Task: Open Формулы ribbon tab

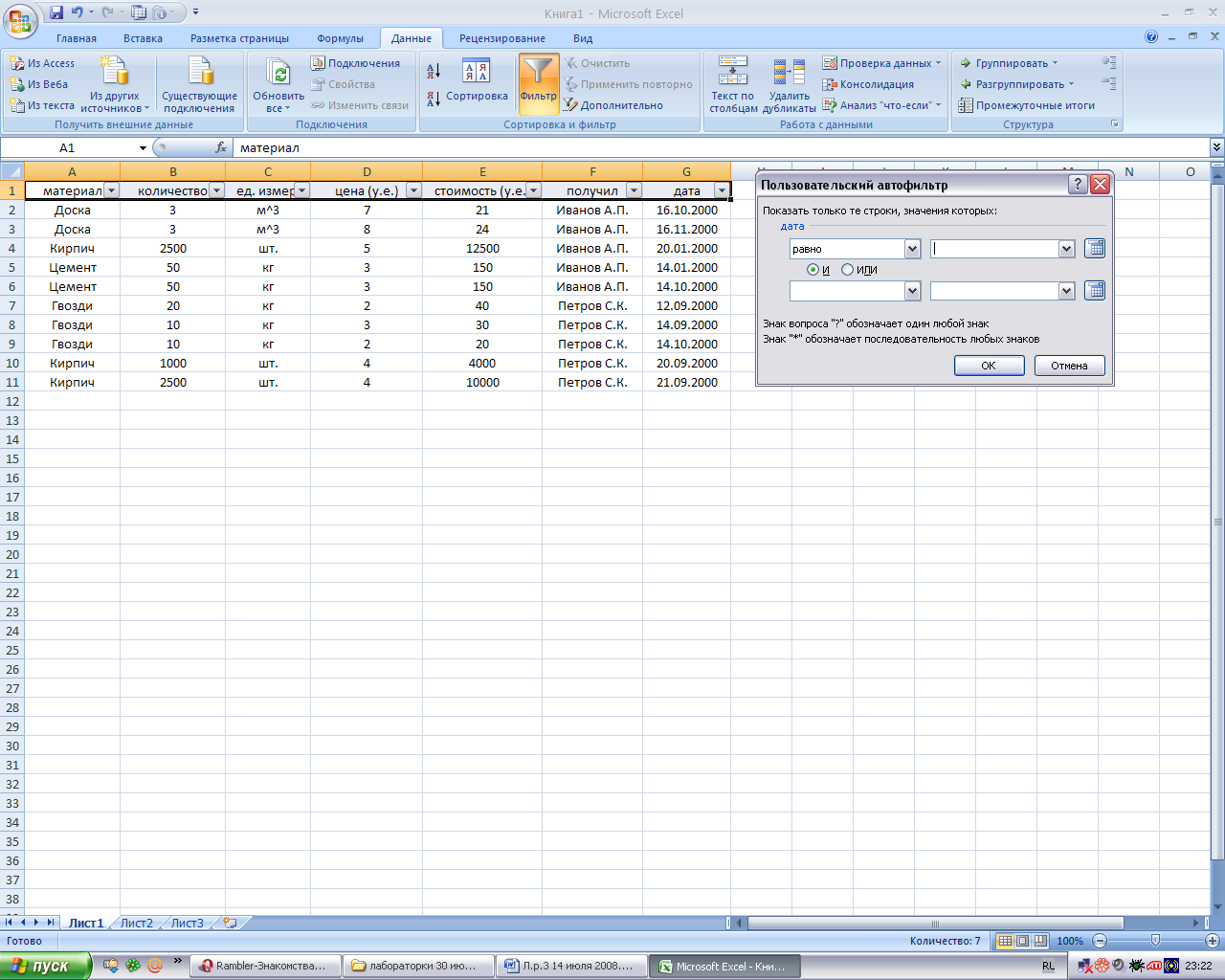Action: tap(341, 38)
